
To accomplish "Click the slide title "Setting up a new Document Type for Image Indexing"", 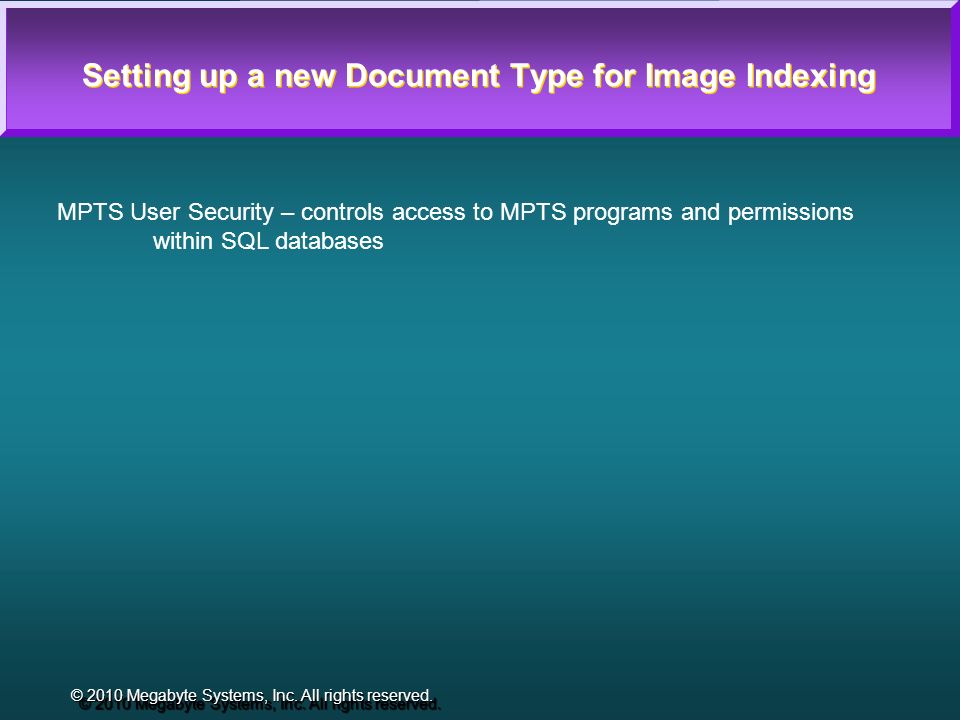I will coord(479,77).
